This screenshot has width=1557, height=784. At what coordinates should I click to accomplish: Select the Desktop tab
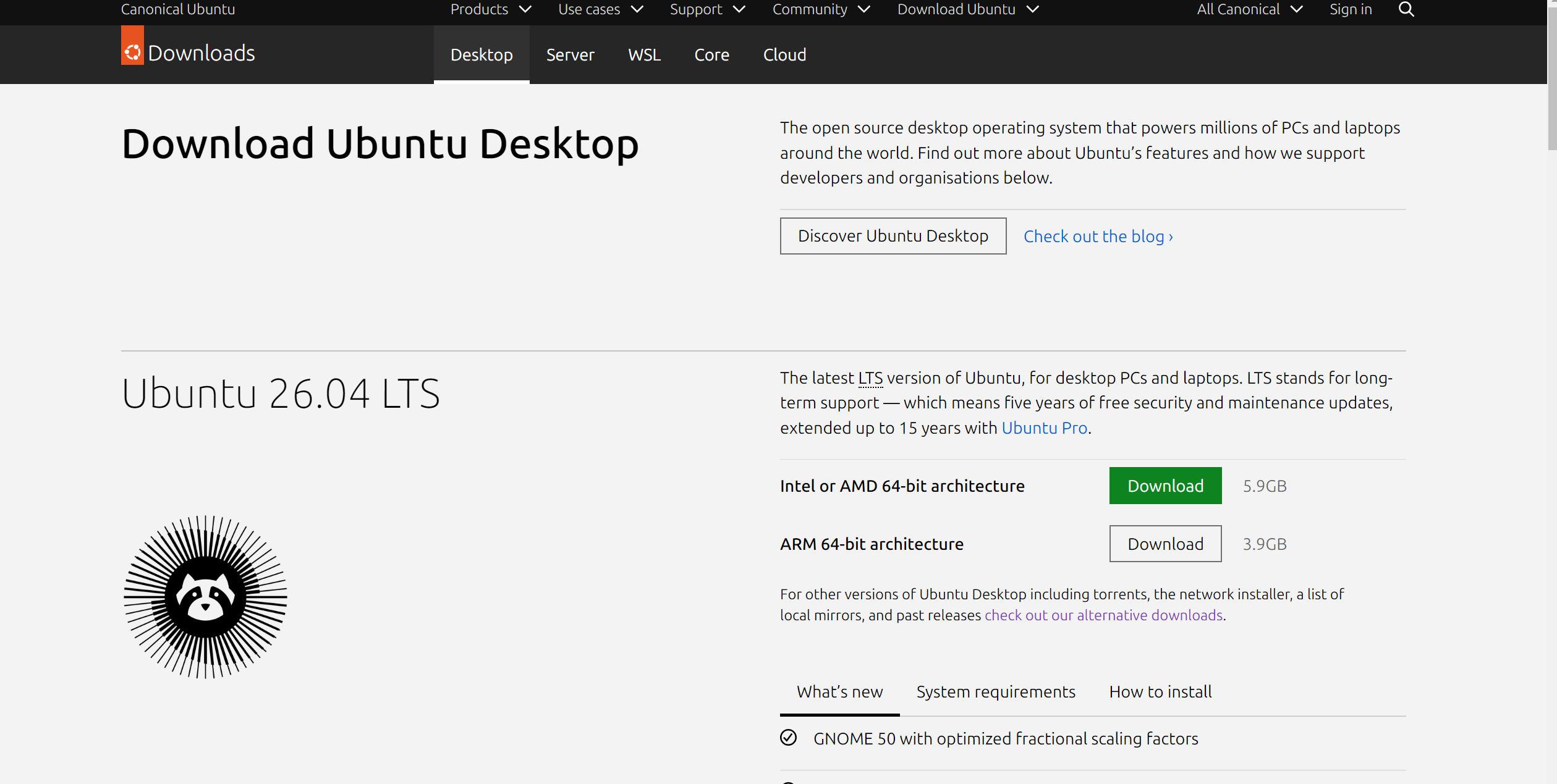482,54
